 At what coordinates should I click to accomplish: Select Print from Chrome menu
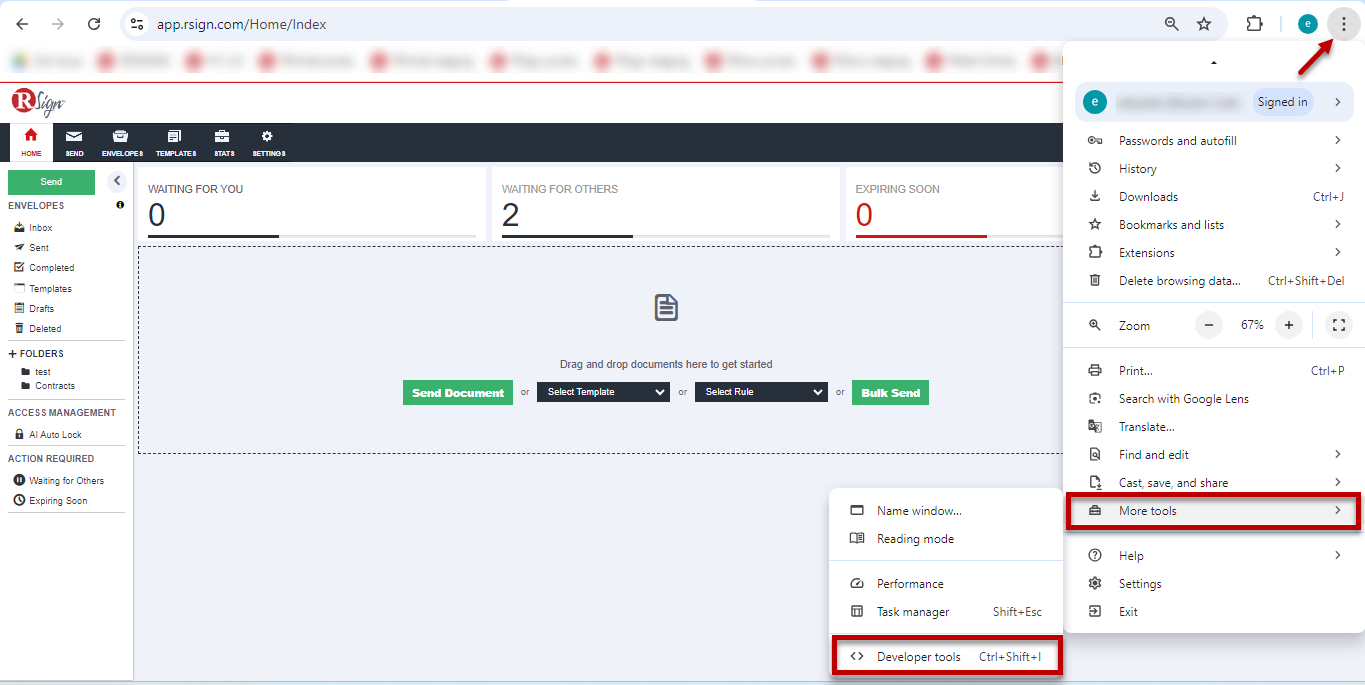(1214, 371)
